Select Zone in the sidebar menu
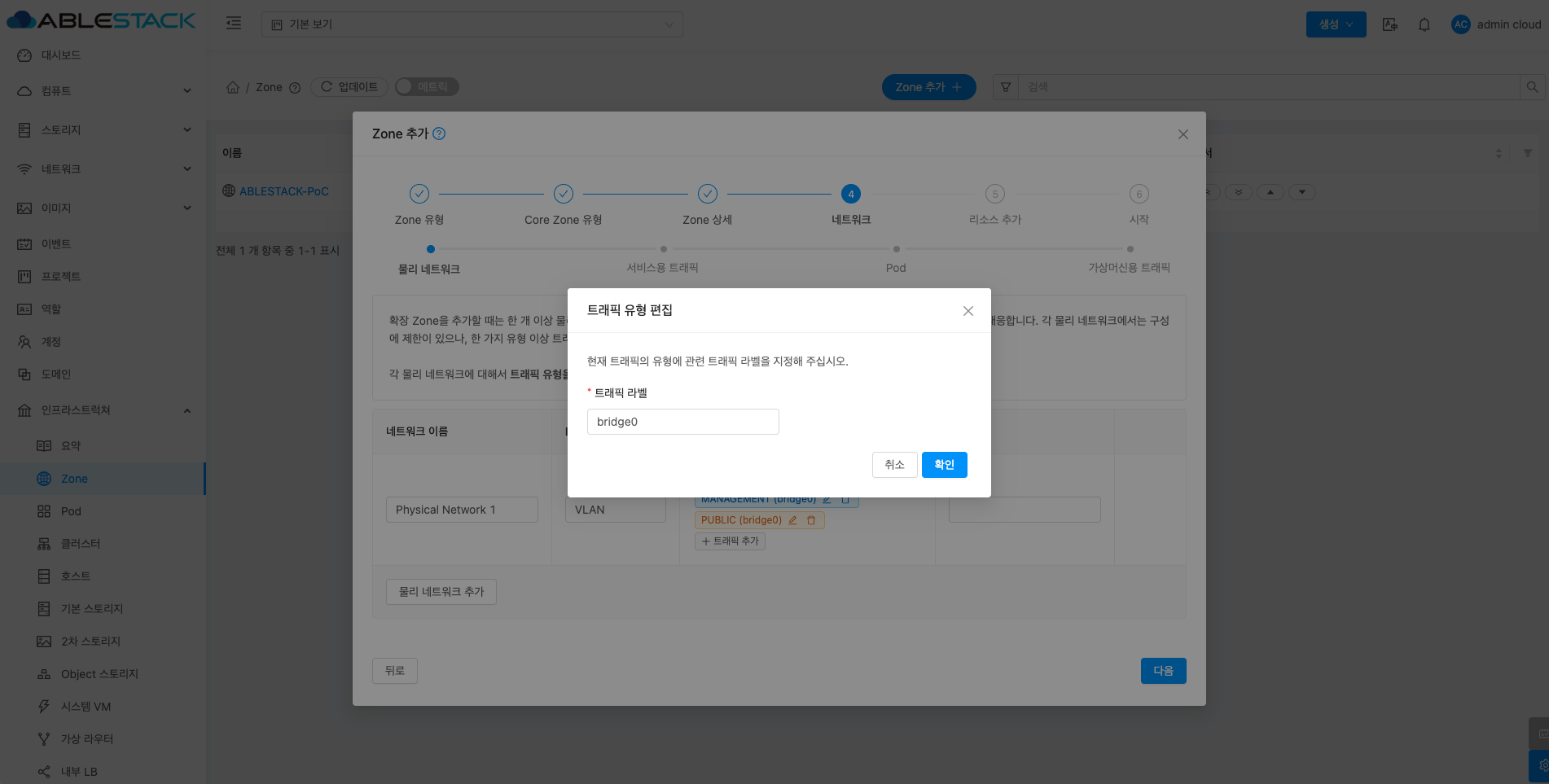Image resolution: width=1549 pixels, height=784 pixels. [x=103, y=479]
